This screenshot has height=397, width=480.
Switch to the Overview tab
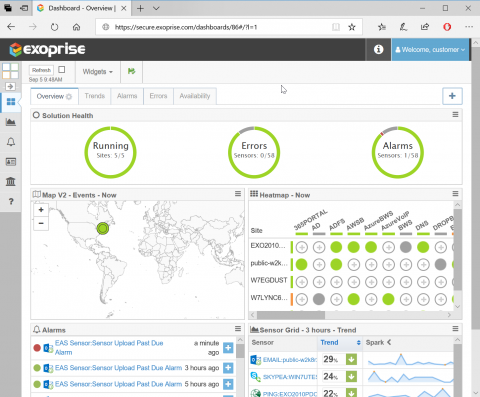coord(54,96)
